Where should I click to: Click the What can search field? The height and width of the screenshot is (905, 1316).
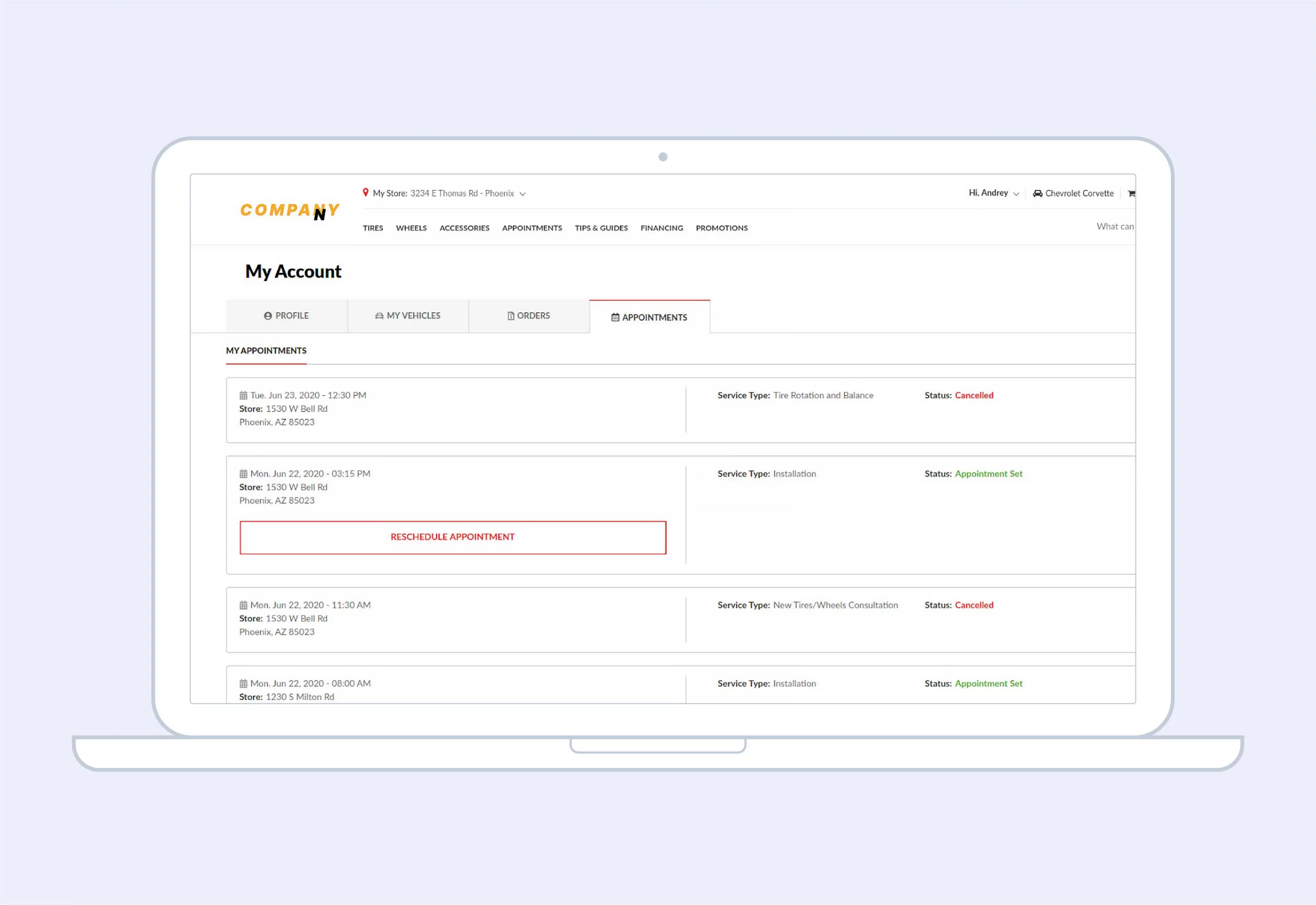(1115, 226)
